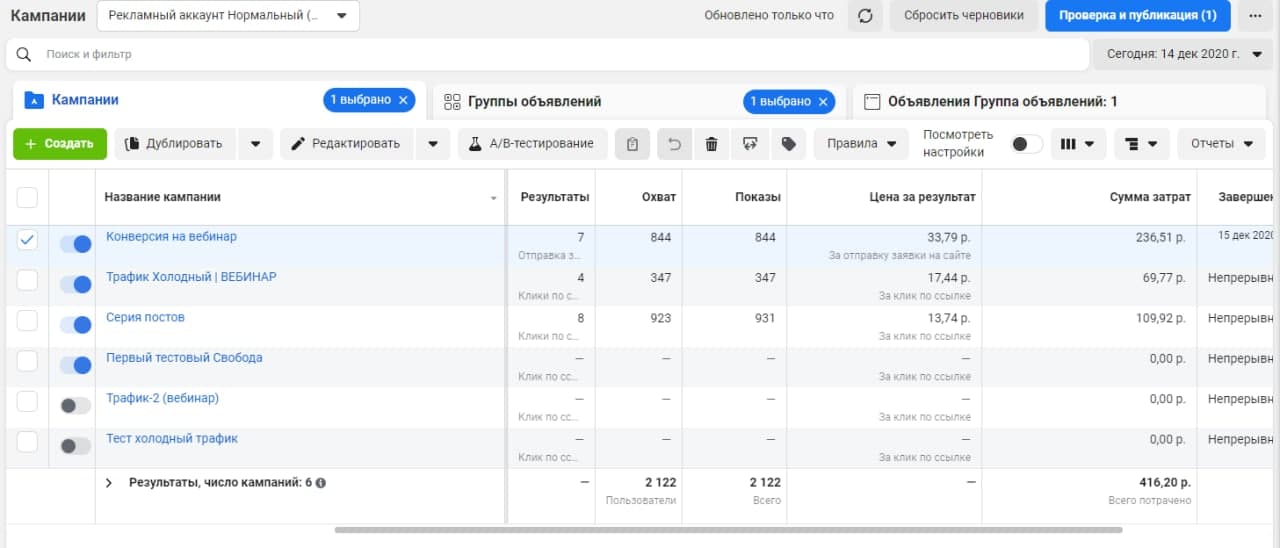This screenshot has width=1280, height=548.
Task: Turn off Трафик Холодный campaign switch
Action: click(x=75, y=285)
